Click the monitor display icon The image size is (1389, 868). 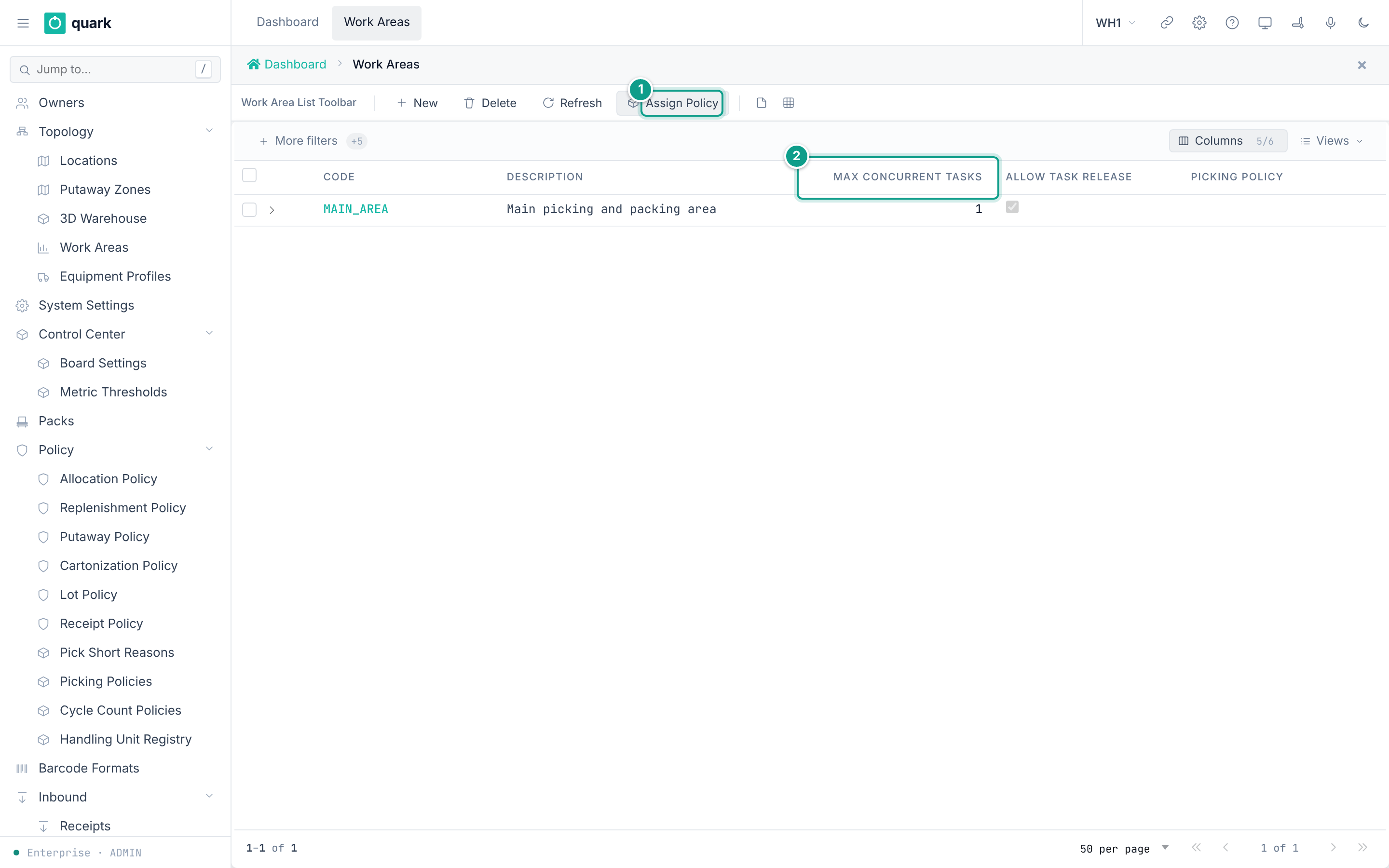(1265, 23)
